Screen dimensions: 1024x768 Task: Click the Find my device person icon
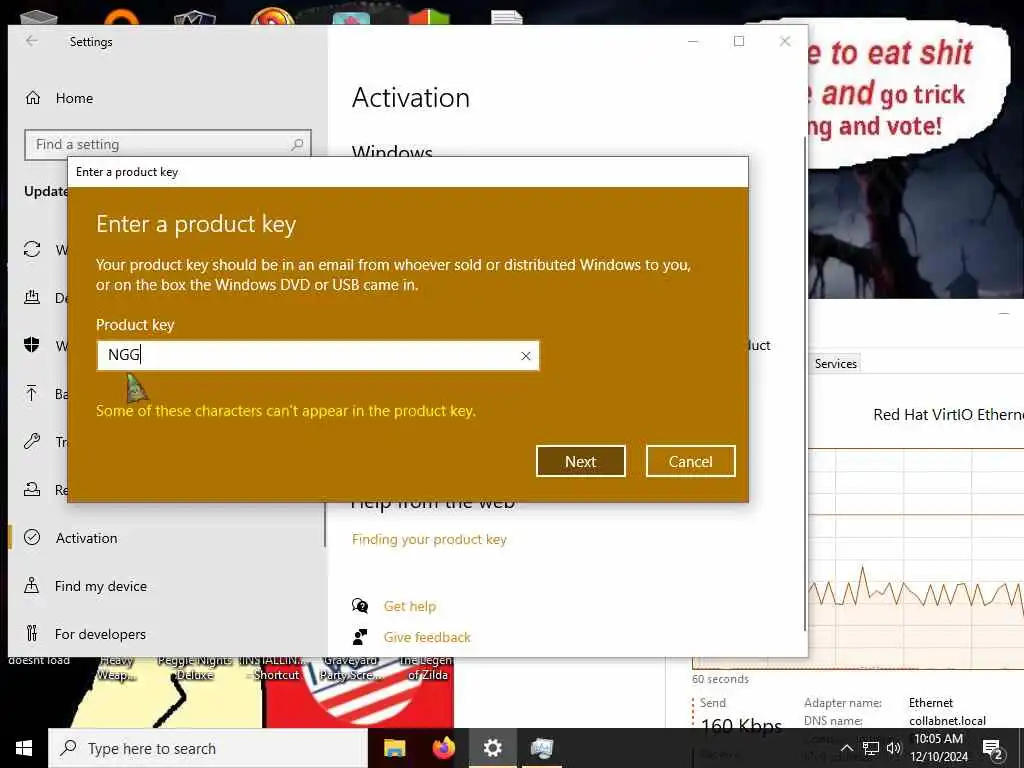click(32, 585)
